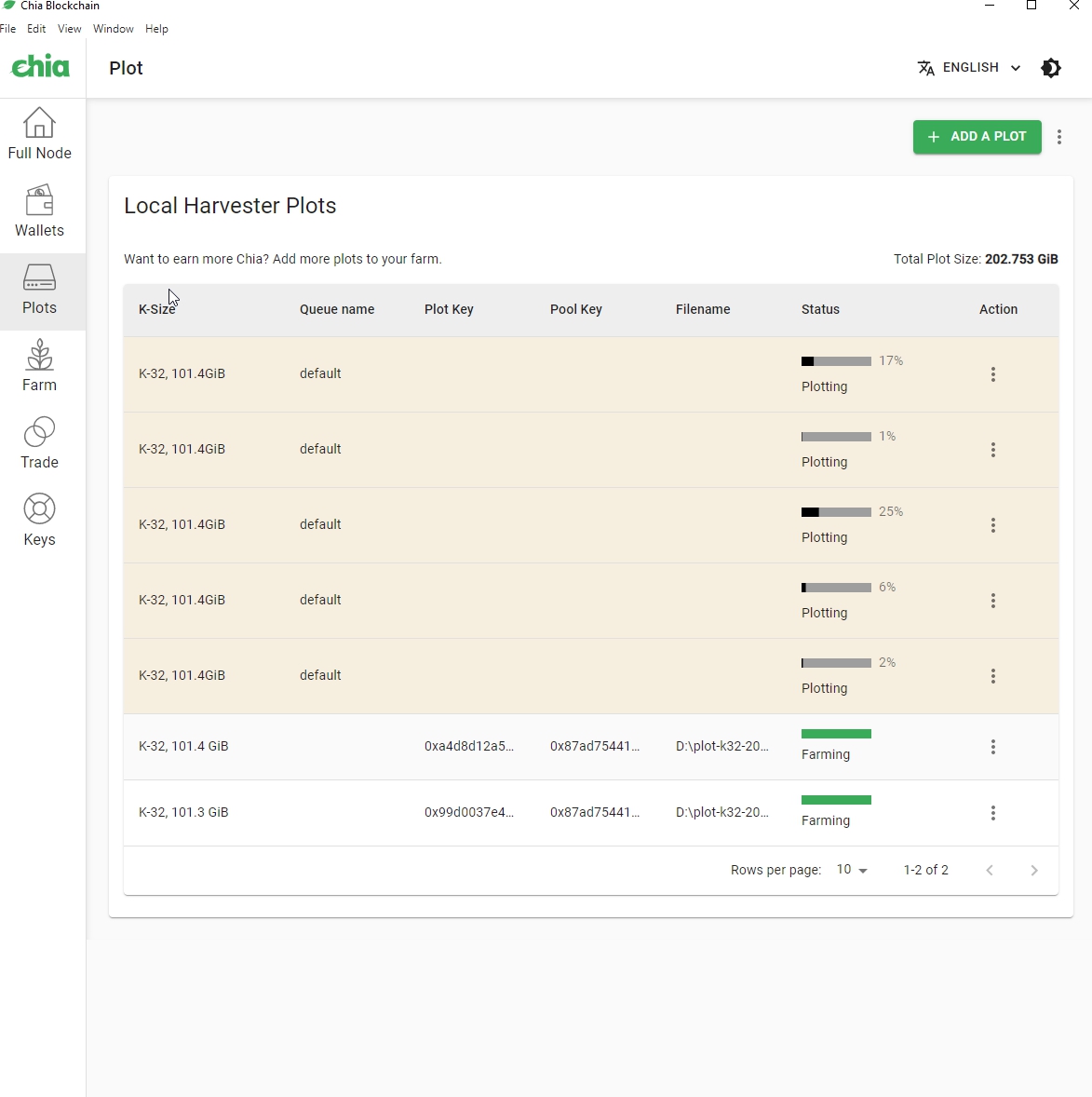Click the Chia logo
The width and height of the screenshot is (1092, 1097).
[41, 66]
